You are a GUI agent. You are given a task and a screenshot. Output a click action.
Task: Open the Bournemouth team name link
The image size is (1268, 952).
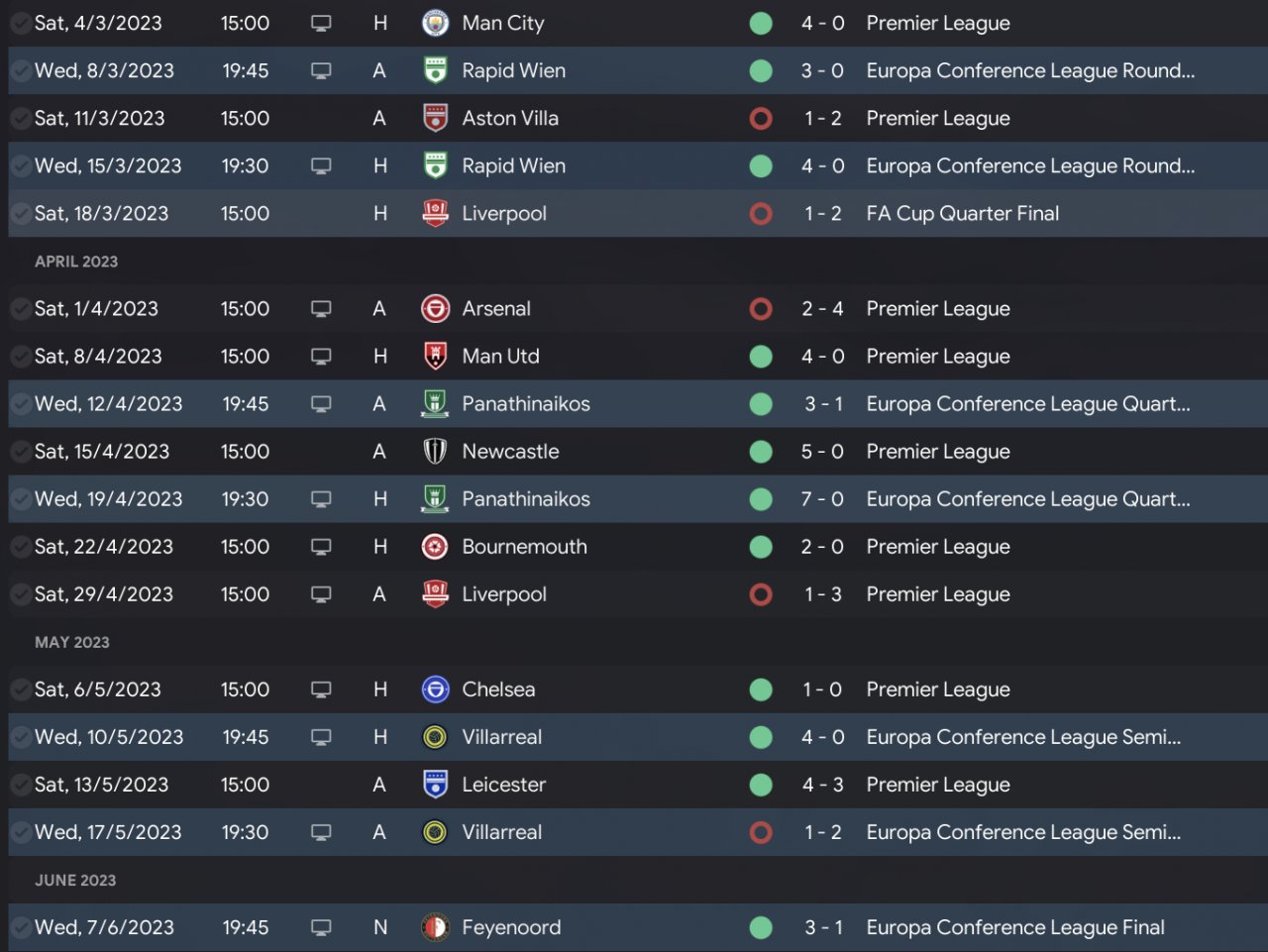[524, 547]
